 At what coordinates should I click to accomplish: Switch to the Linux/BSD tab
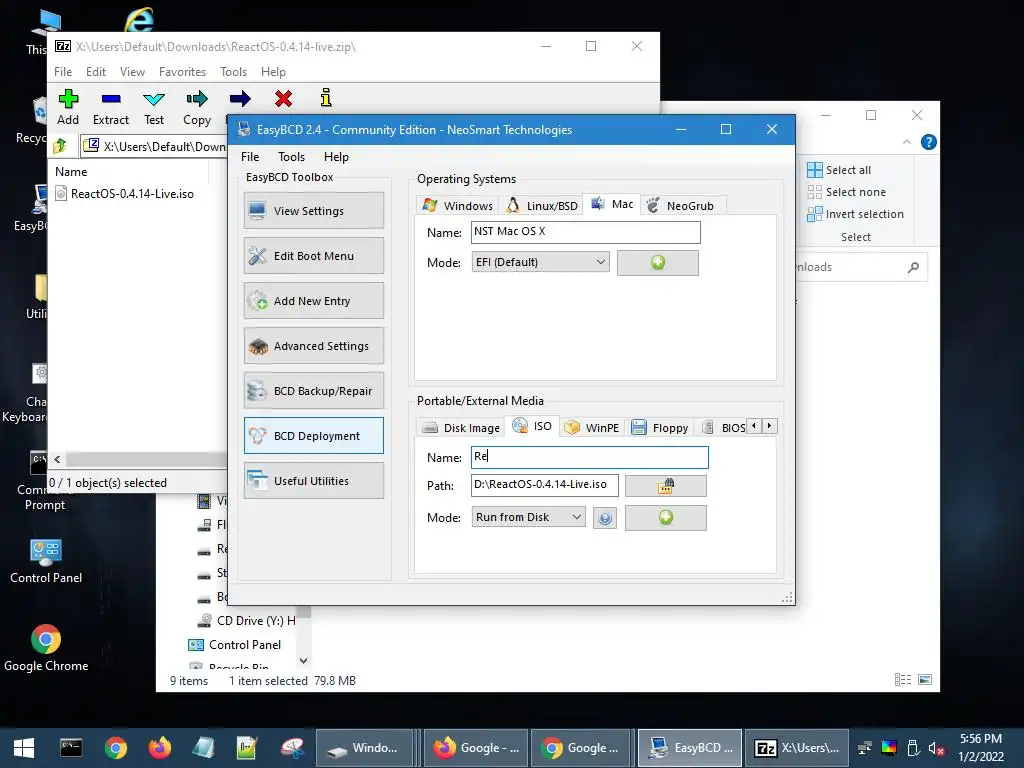541,206
